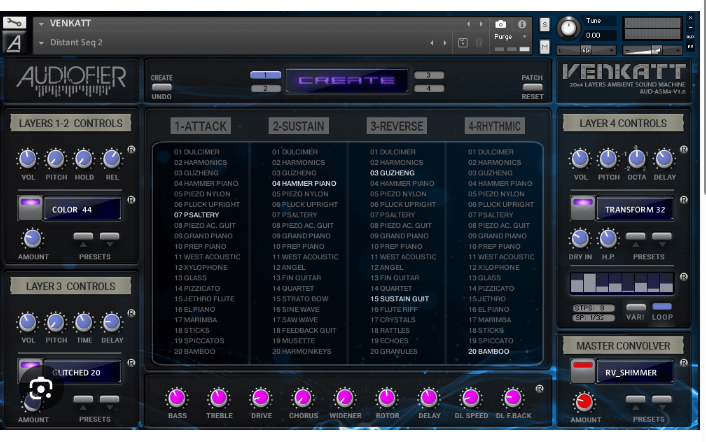Viewport: 706px width, 442px height.
Task: Click R randomize beside RV_SHIMMER
Action: pos(683,362)
